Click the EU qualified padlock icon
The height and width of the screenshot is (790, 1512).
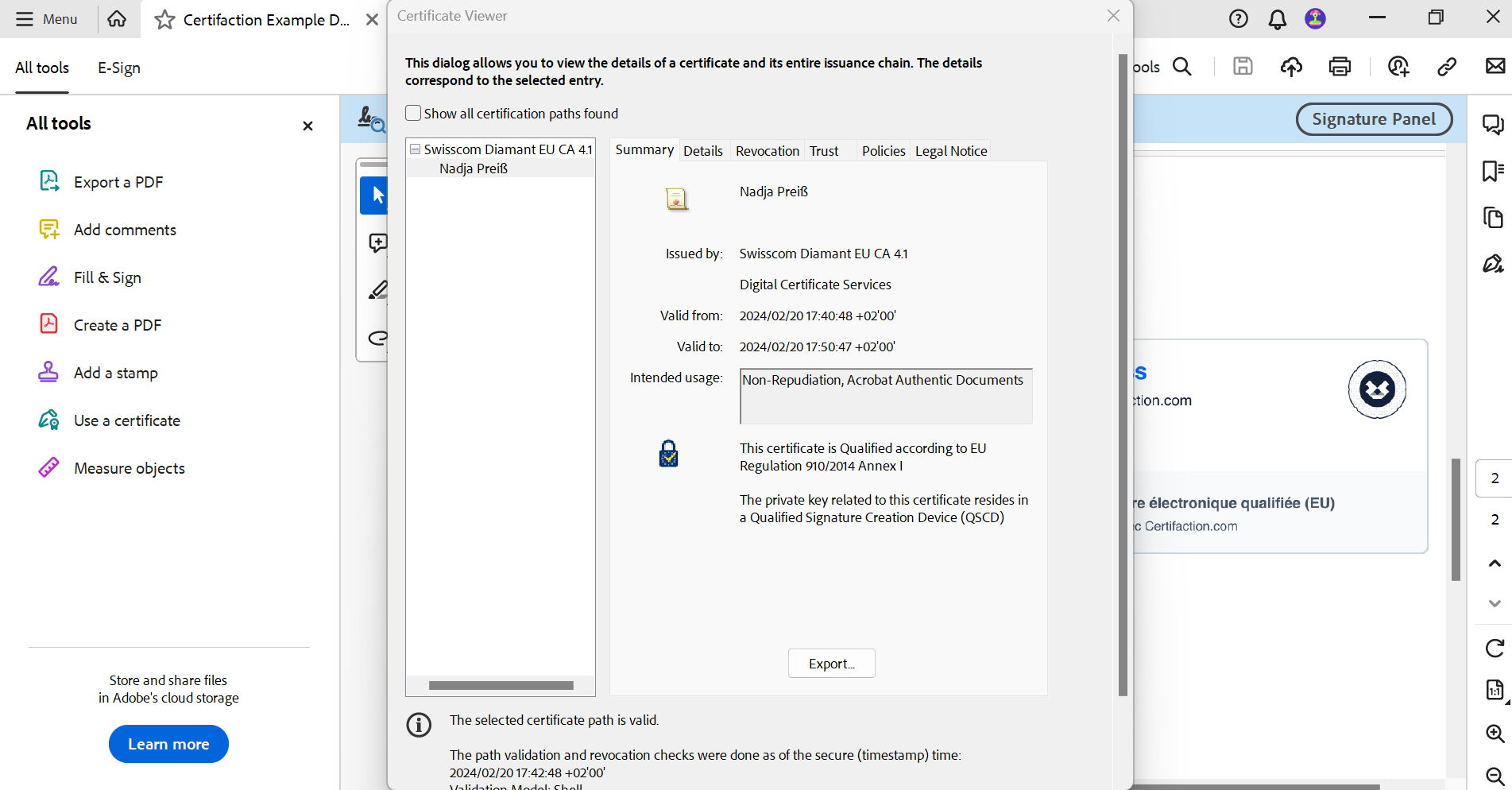coord(669,454)
